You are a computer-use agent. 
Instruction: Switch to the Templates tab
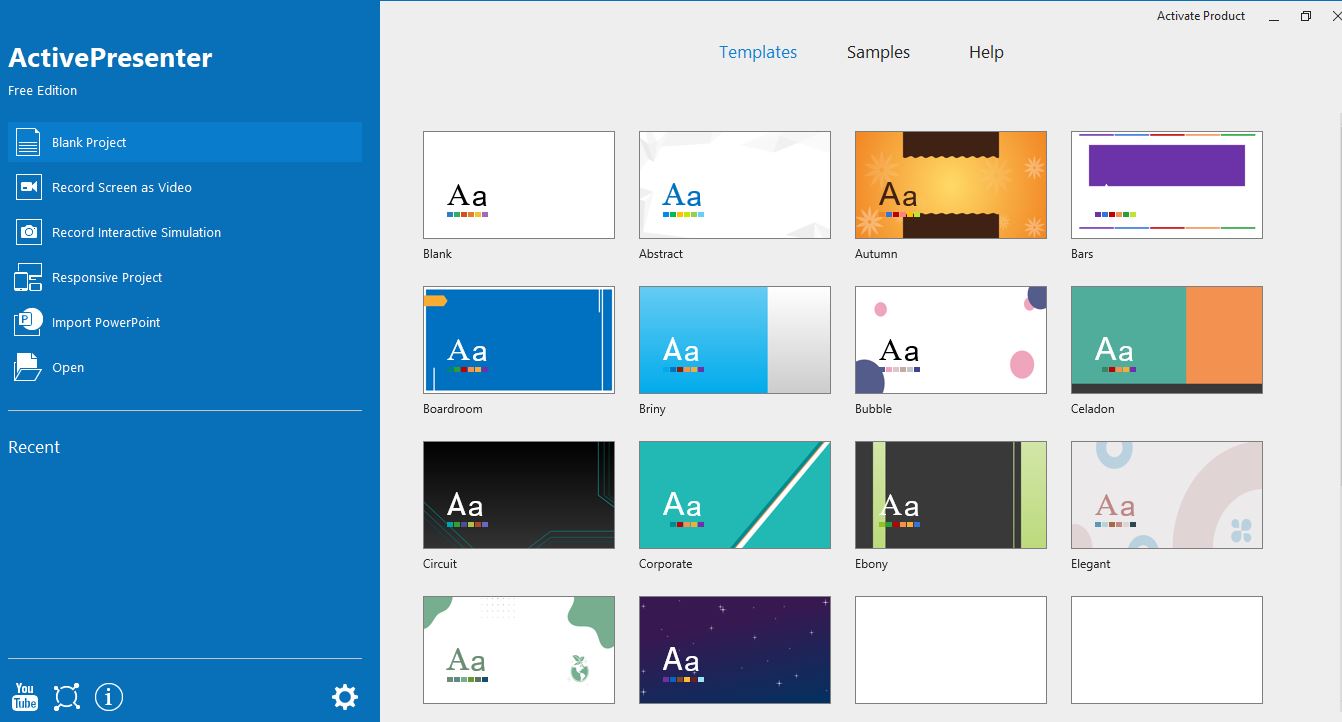pyautogui.click(x=758, y=52)
